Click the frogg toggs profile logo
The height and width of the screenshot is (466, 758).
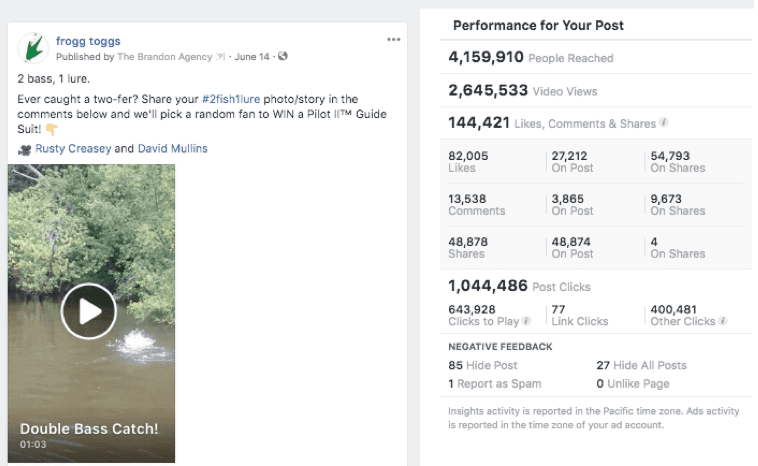pos(35,48)
